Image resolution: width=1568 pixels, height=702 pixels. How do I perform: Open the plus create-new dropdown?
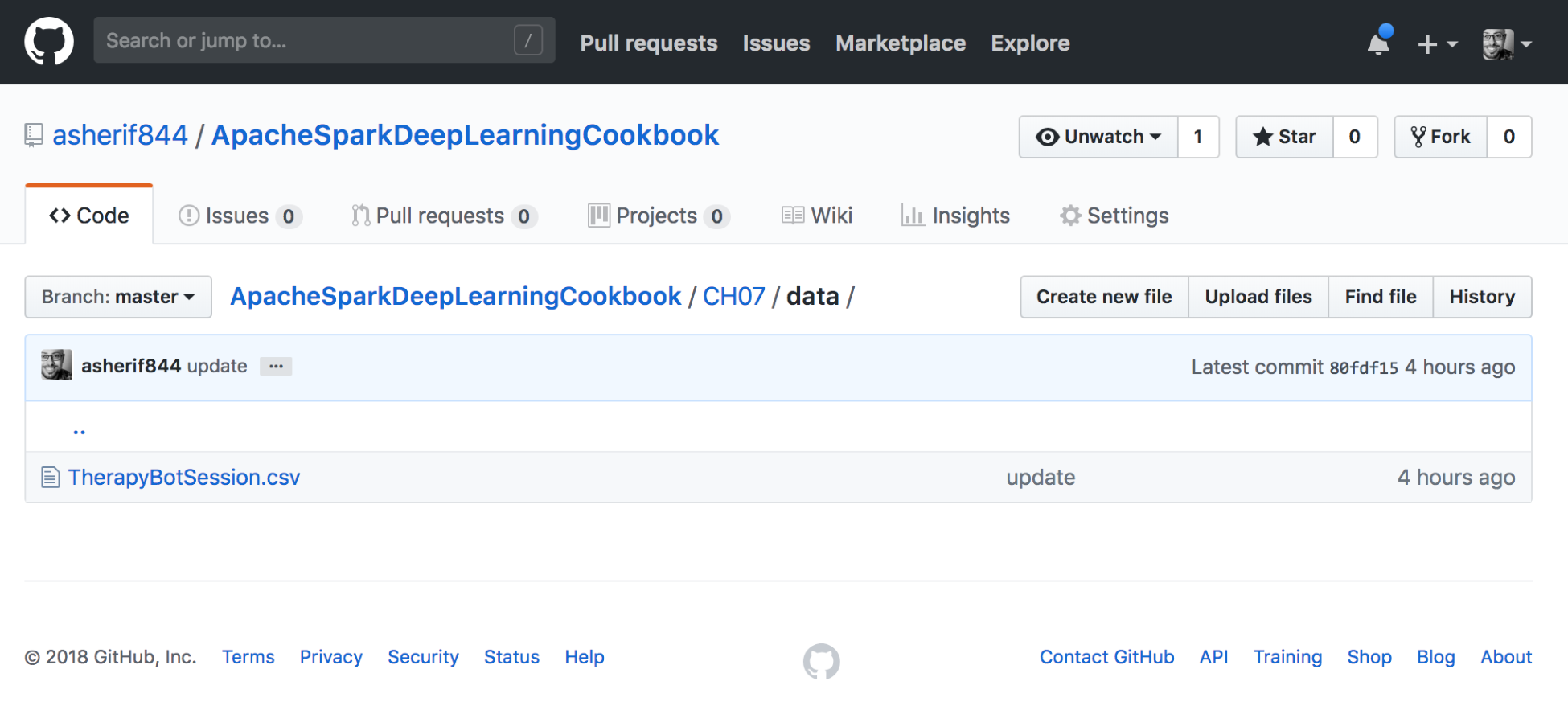1437,44
